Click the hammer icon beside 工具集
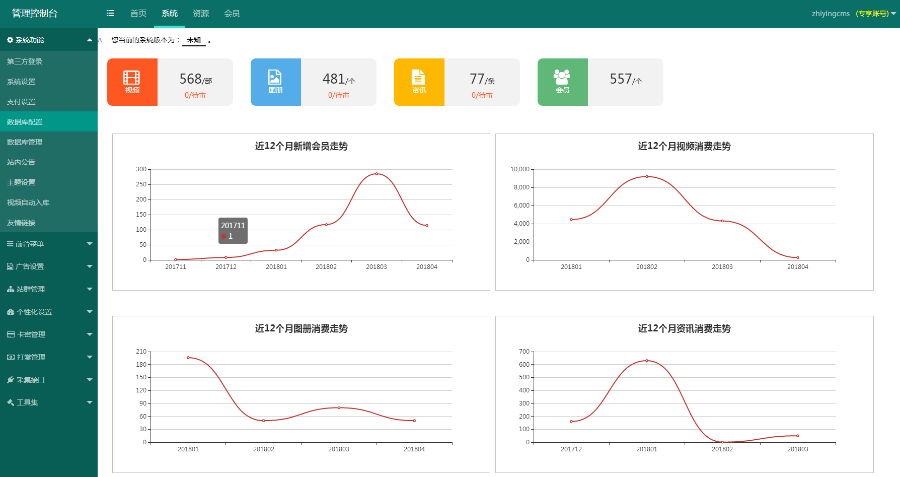Viewport: 900px width, 477px height. tap(10, 402)
